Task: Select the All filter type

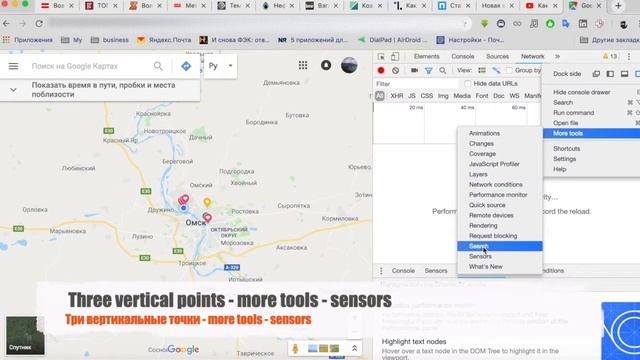Action: [x=380, y=96]
